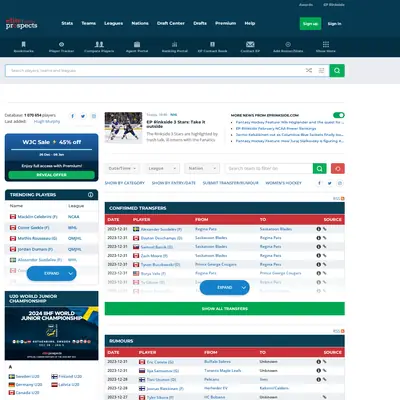Open the EP Contact Book icon

click(212, 44)
